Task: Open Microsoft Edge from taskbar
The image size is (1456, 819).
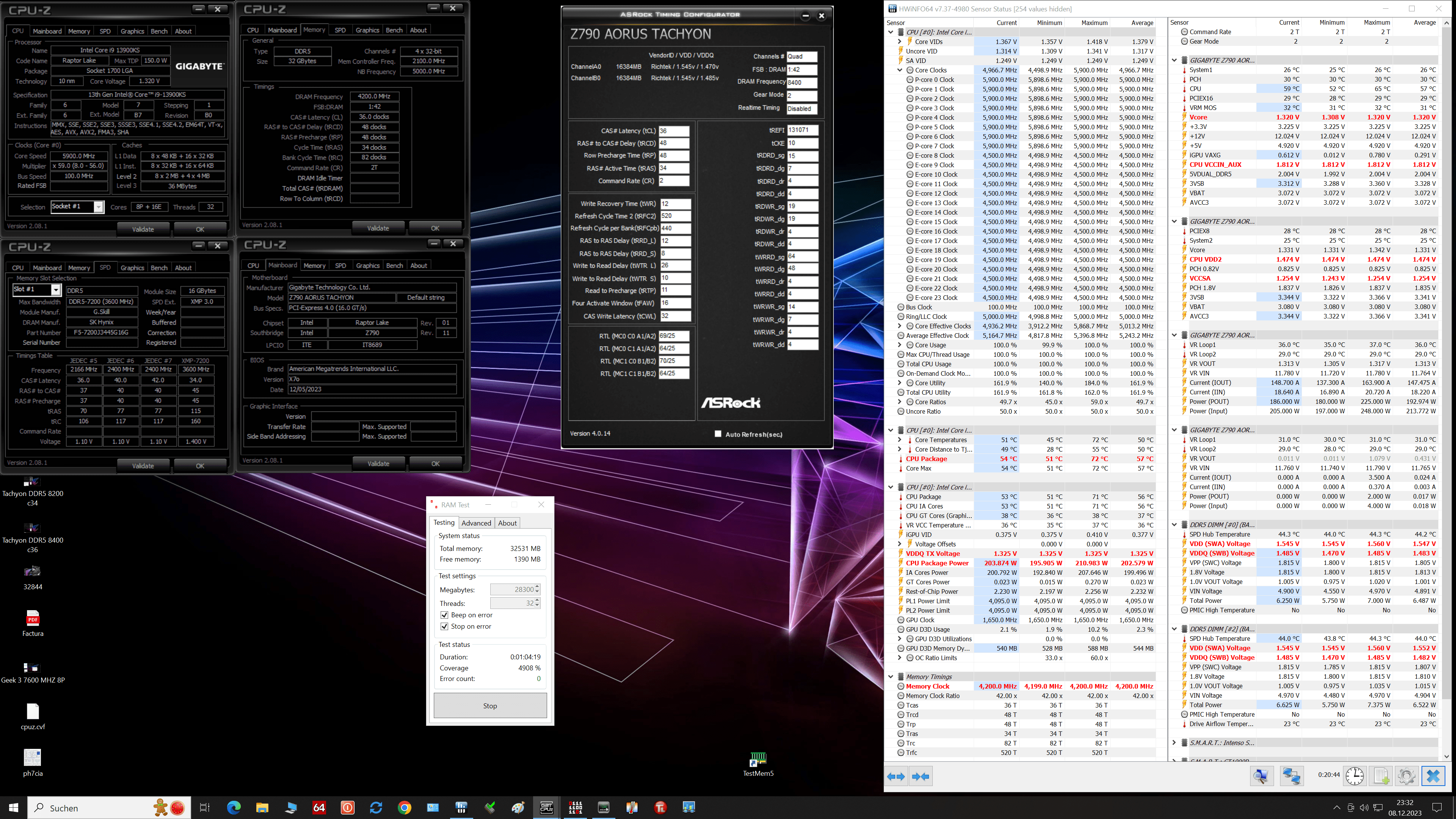Action: tap(234, 808)
